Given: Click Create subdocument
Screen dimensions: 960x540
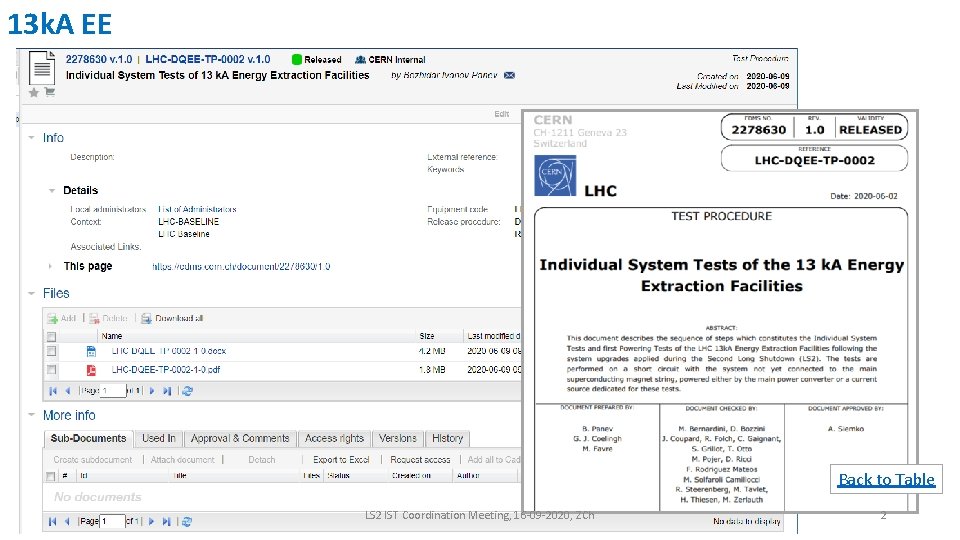Looking at the screenshot, I should [x=92, y=460].
